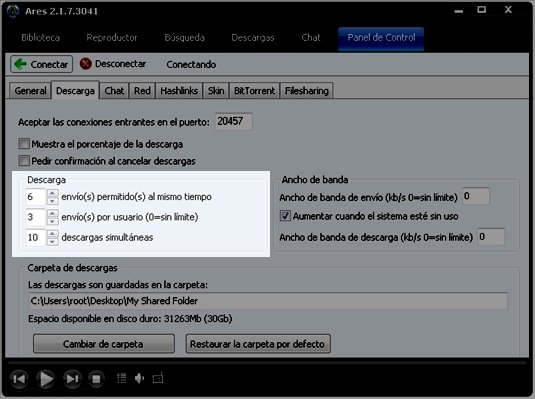Click the Ancho de banda de envío field

(x=476, y=196)
